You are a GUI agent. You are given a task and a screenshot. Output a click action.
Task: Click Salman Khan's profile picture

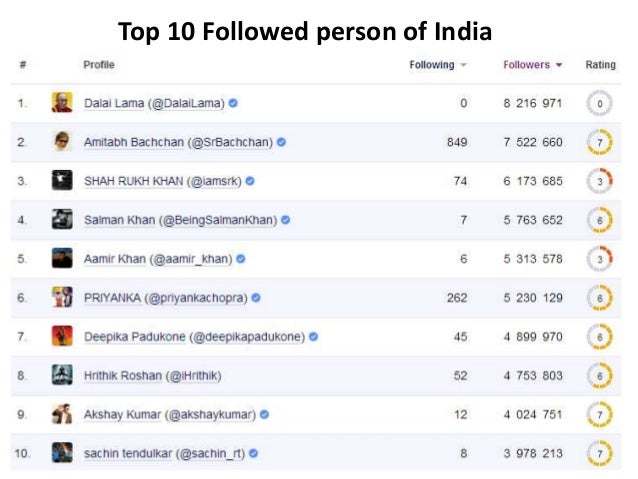point(62,219)
